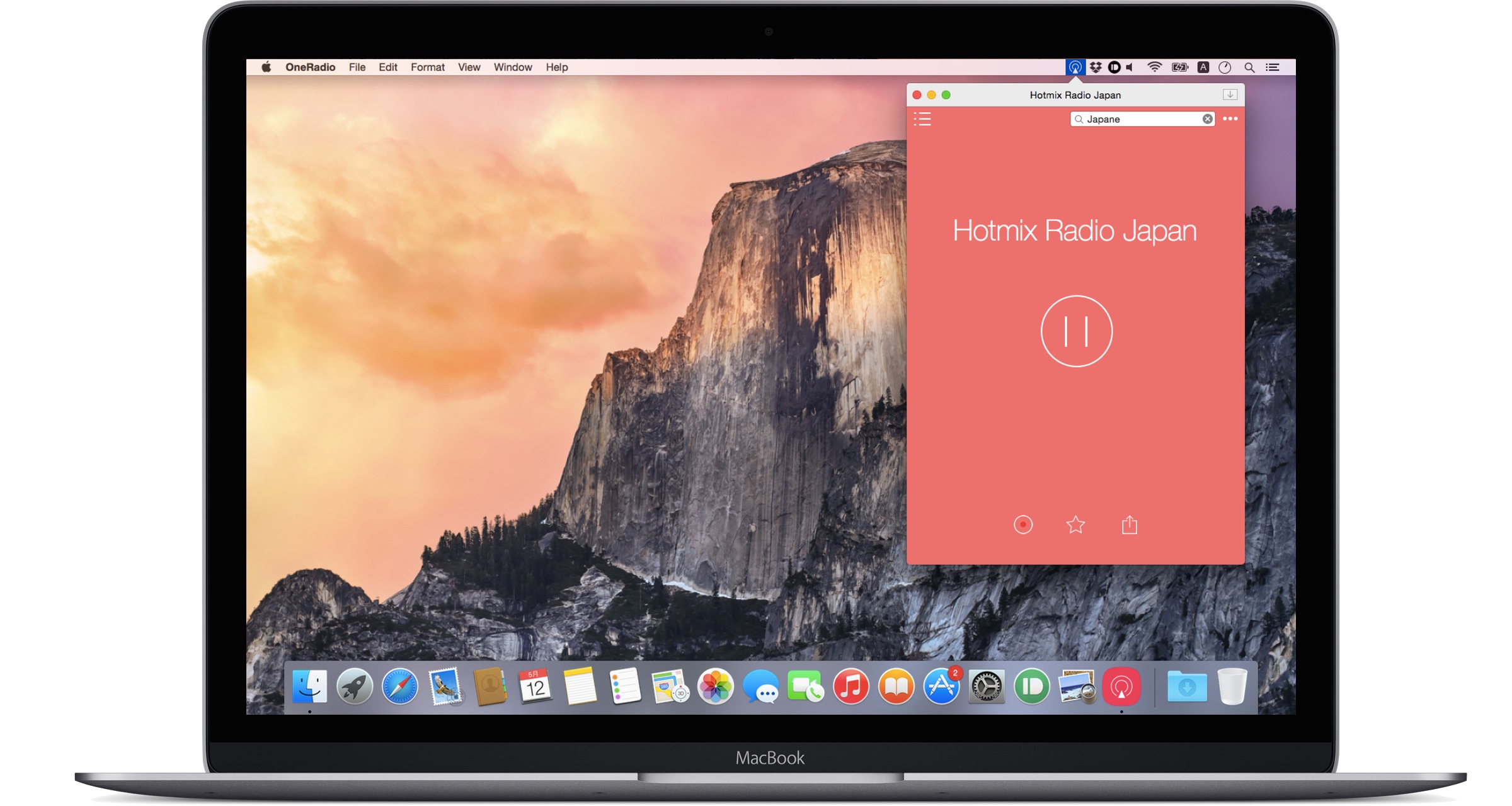Clear the Japane search text
The height and width of the screenshot is (806, 1512).
(x=1207, y=119)
